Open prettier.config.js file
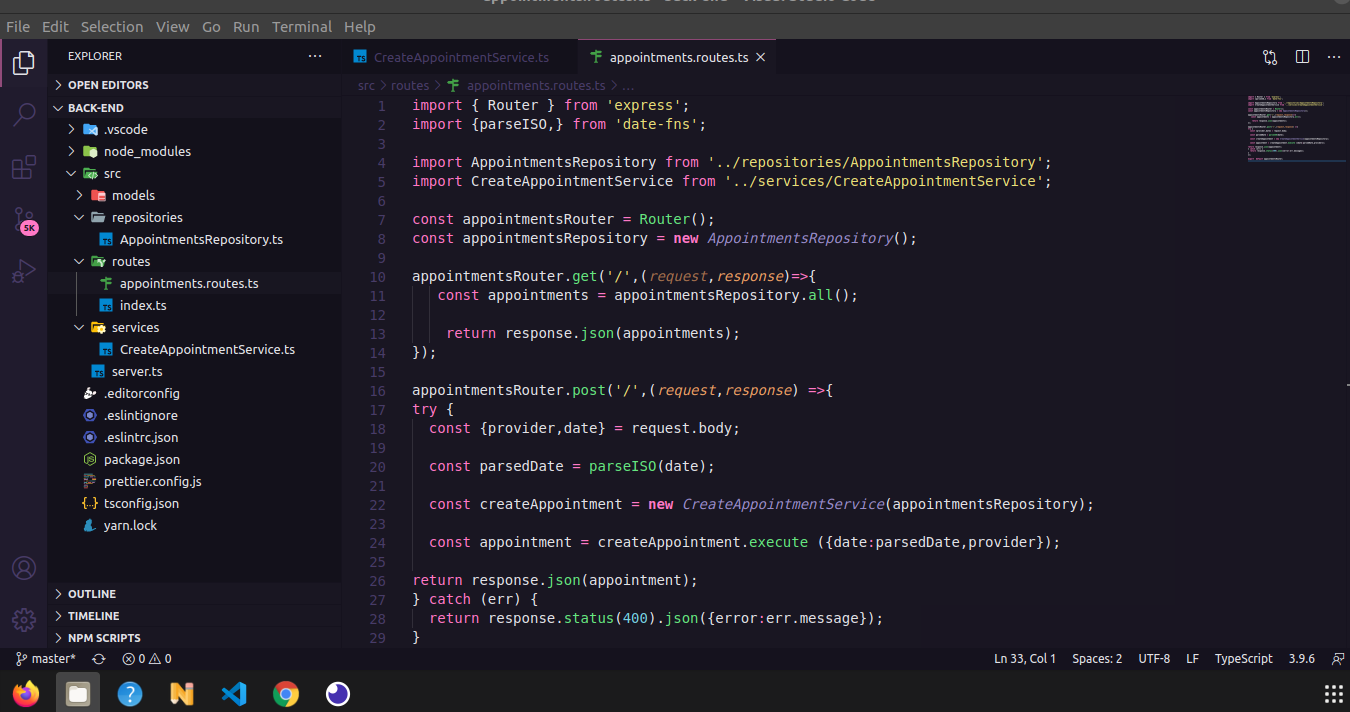This screenshot has height=712, width=1350. (194, 481)
